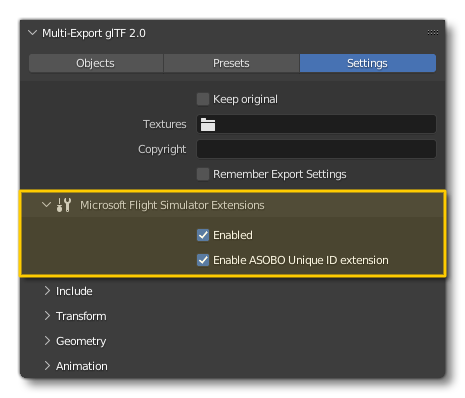Click the wrench tools icon
Viewport: 465px width, 398px height.
click(x=64, y=205)
